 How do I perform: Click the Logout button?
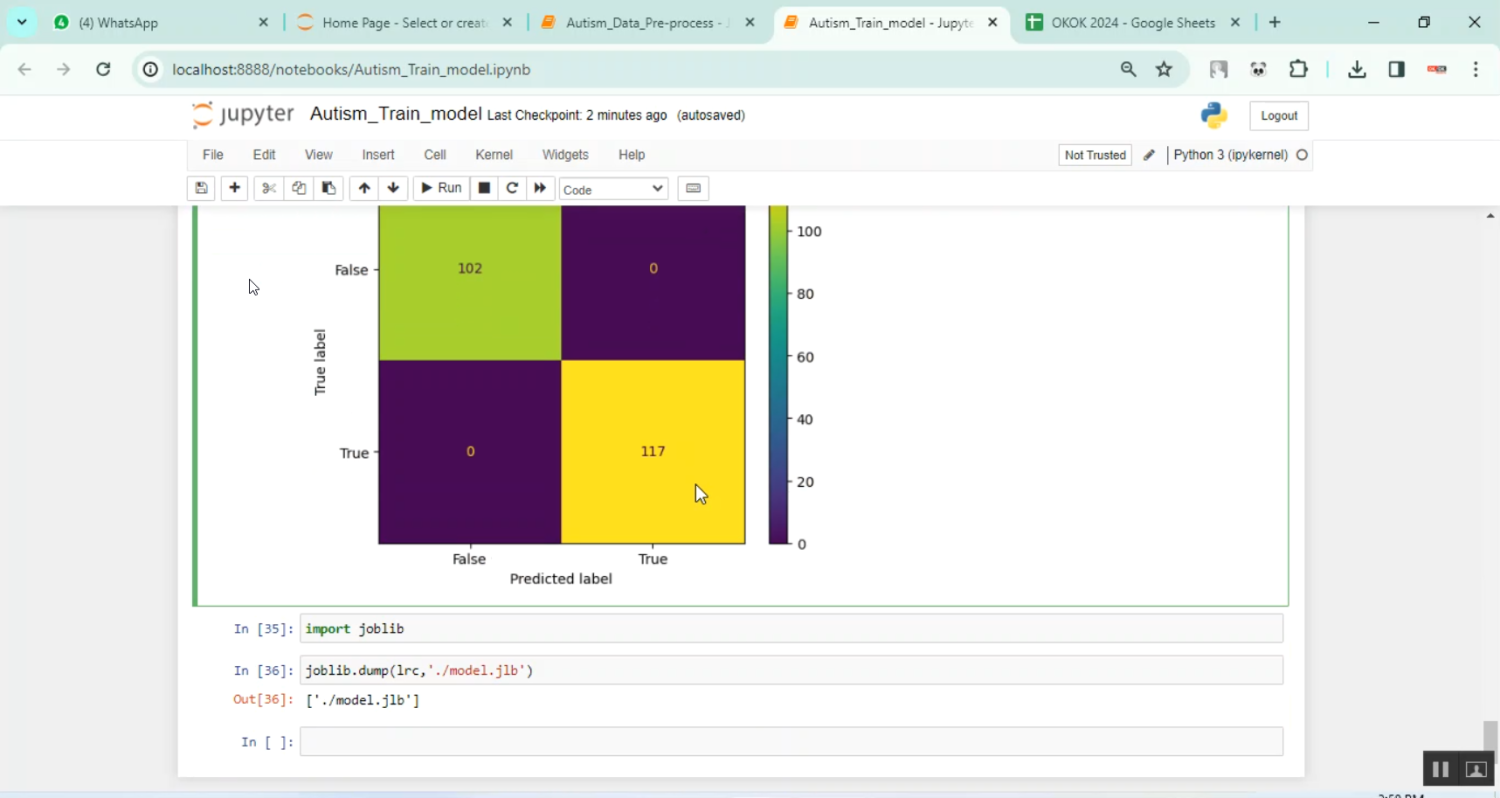click(x=1278, y=116)
